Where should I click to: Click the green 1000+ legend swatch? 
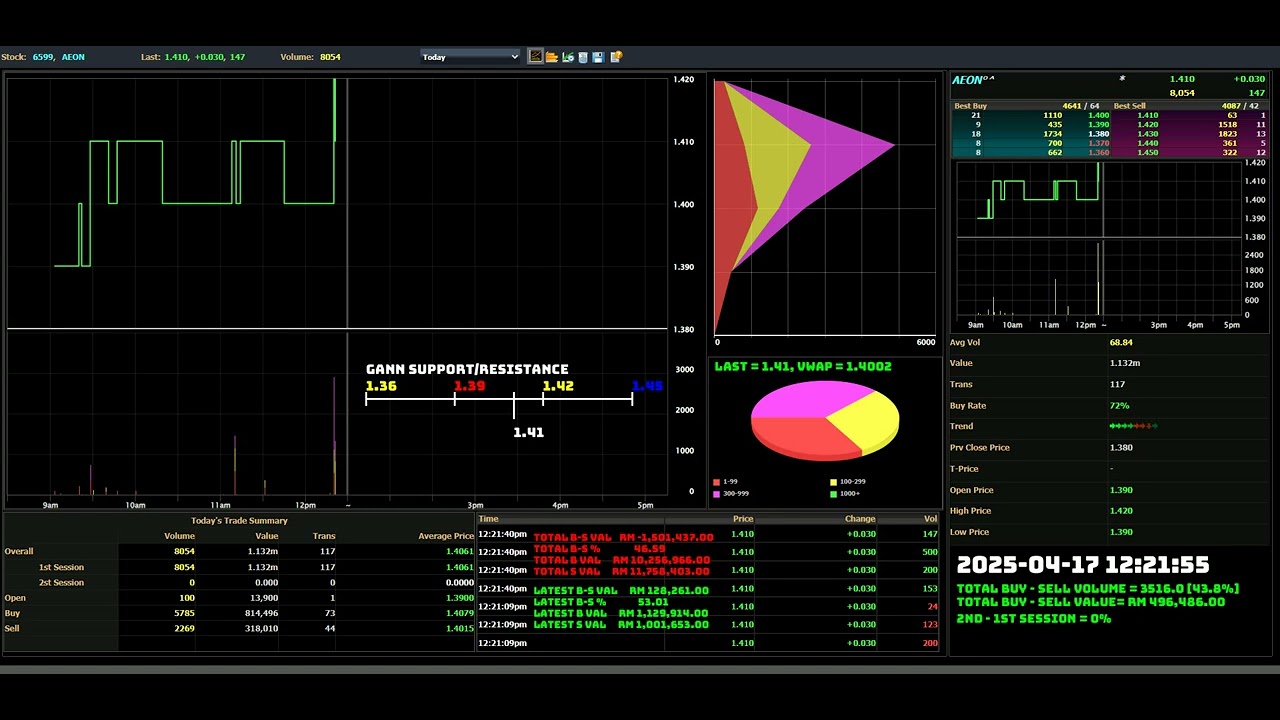point(834,494)
